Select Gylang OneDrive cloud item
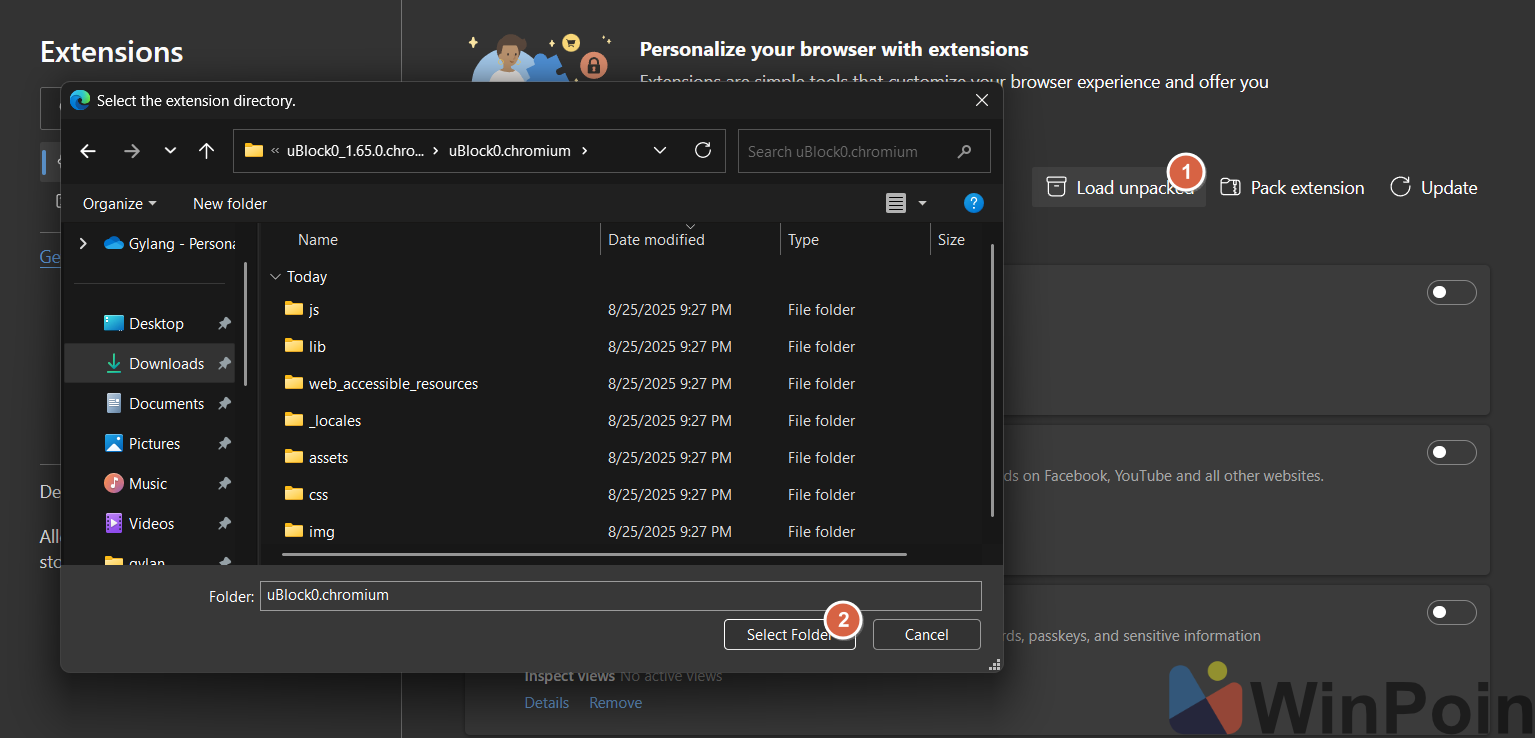Screen dimensions: 1535x738 [x=169, y=243]
